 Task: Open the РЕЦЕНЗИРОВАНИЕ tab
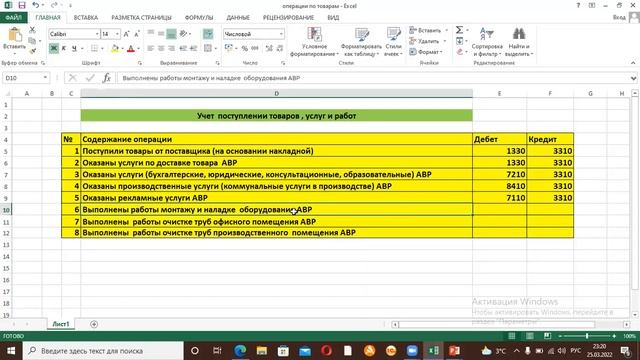288,18
